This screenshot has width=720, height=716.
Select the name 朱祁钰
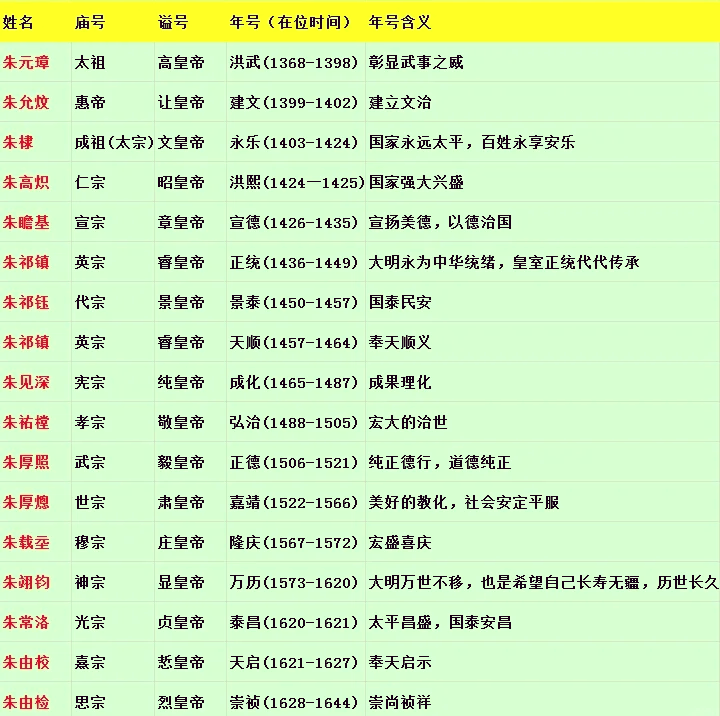click(26, 302)
